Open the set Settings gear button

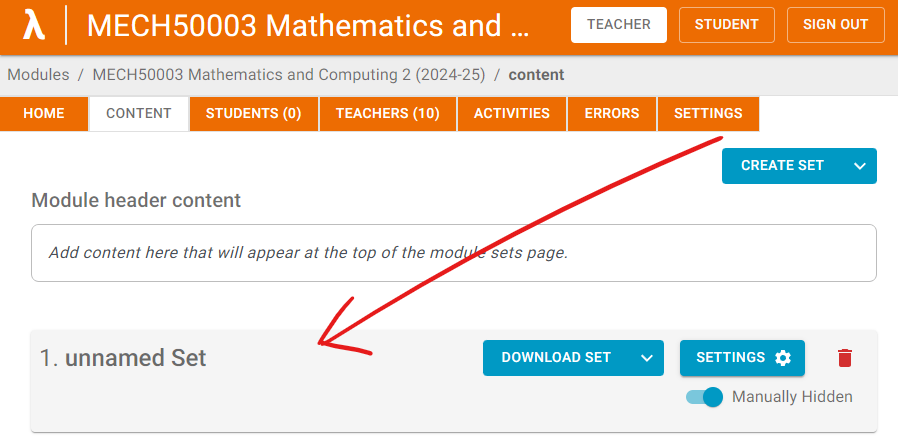point(742,358)
